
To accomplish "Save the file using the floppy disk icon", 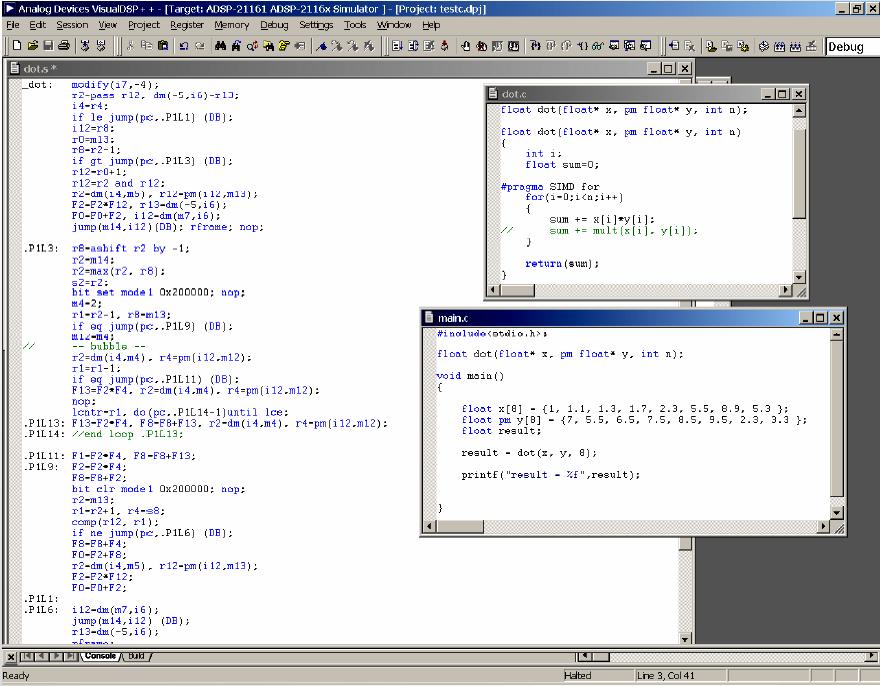I will pos(48,46).
